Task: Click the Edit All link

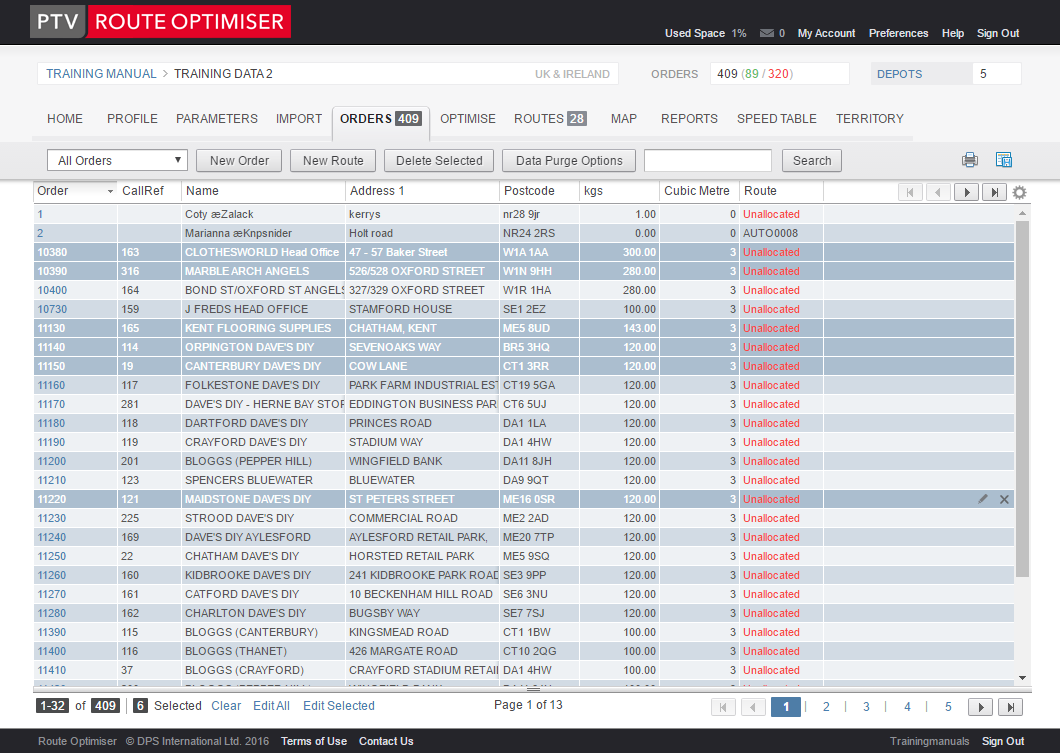Action: (x=271, y=706)
